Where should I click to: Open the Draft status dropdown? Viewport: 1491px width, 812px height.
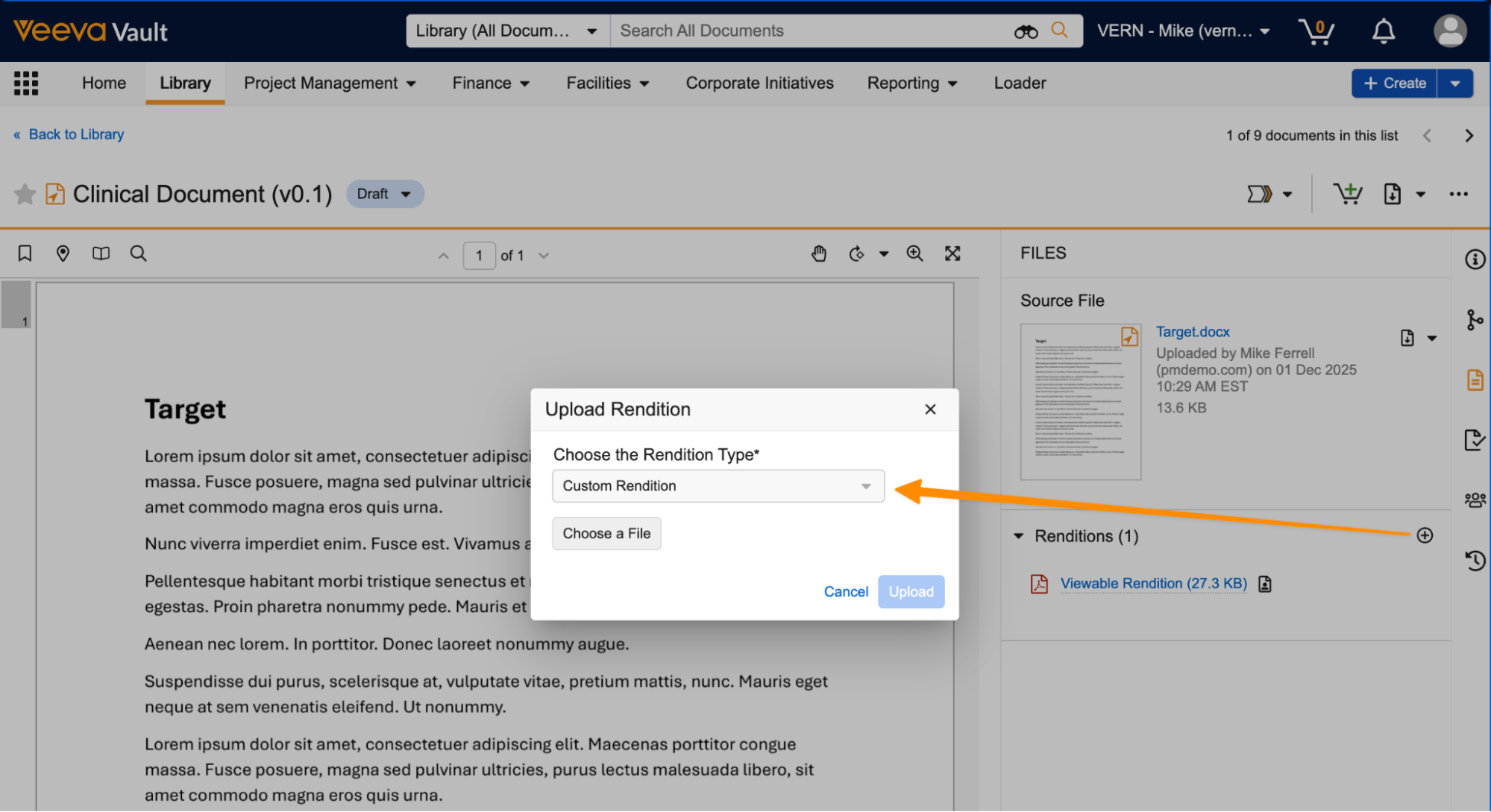[x=385, y=194]
